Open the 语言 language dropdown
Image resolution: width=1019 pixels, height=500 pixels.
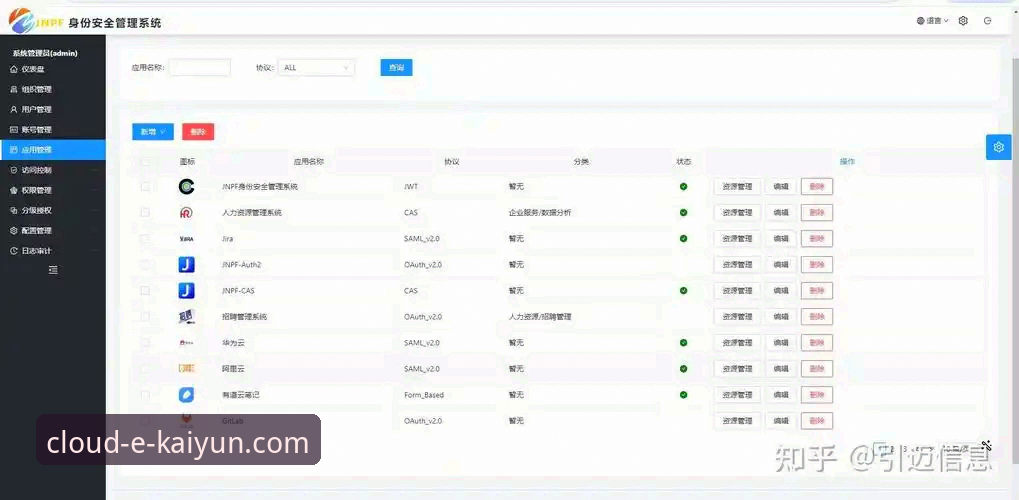933,21
